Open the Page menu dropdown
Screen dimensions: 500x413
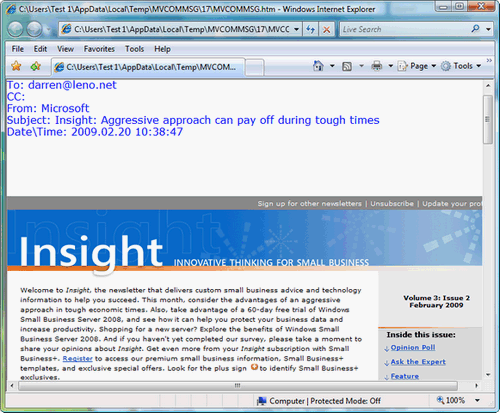click(x=417, y=66)
